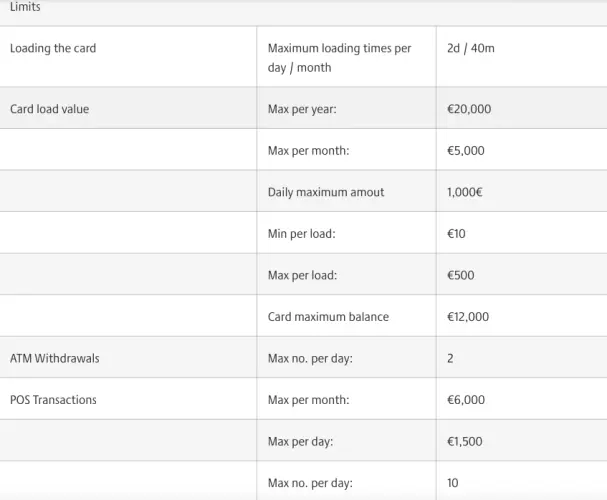Click the €12,000 balance value
This screenshot has height=500, width=607.
[x=468, y=317]
